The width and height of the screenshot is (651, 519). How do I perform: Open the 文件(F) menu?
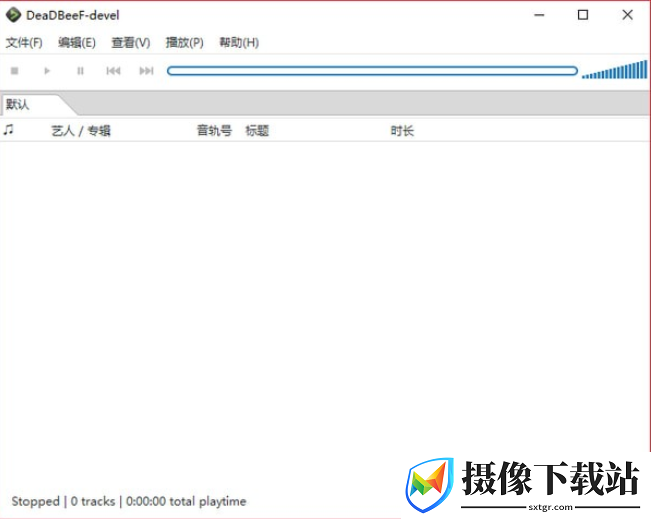(24, 42)
